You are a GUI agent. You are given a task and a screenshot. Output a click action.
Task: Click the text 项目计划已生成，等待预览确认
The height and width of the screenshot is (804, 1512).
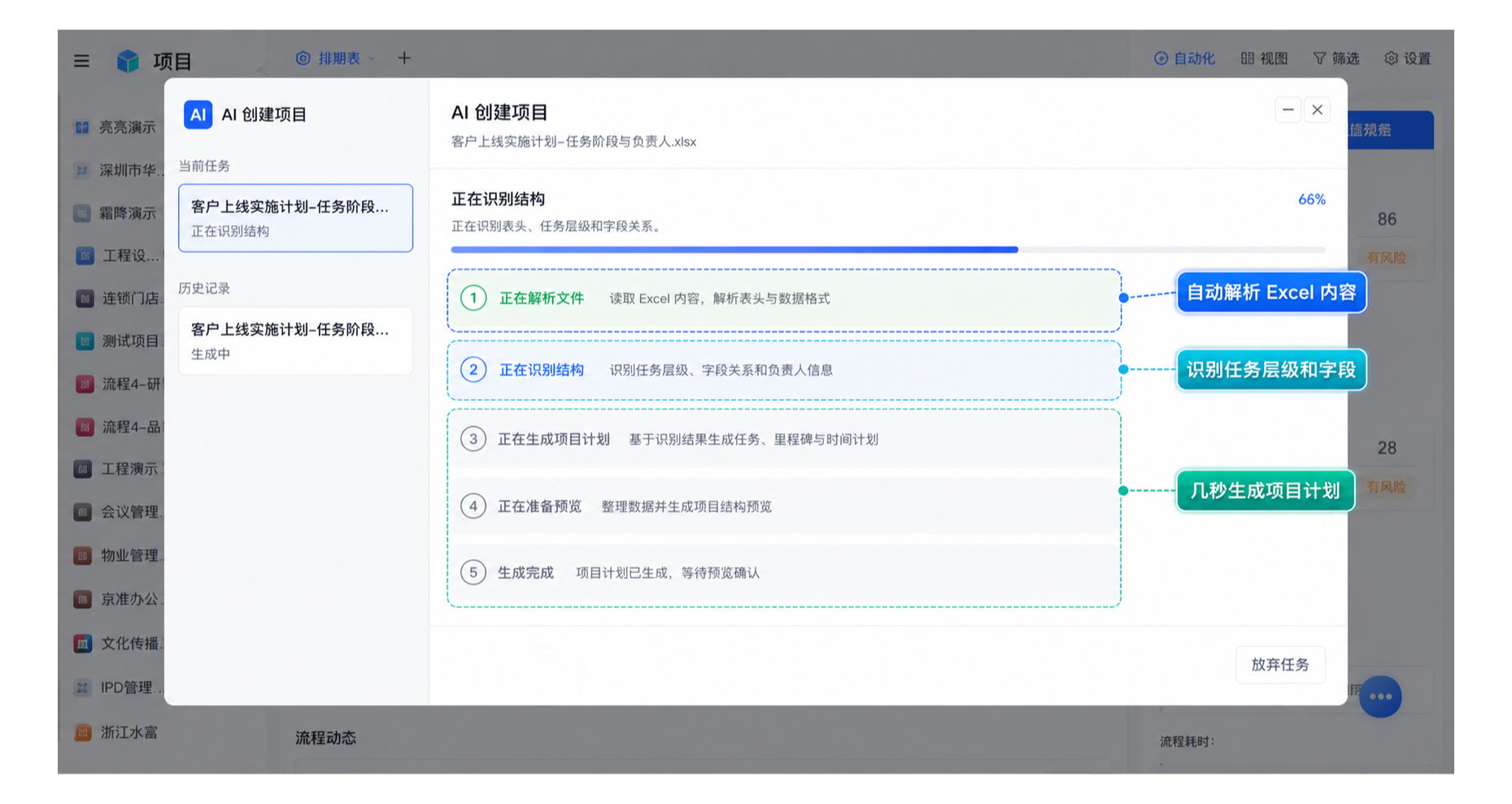668,572
